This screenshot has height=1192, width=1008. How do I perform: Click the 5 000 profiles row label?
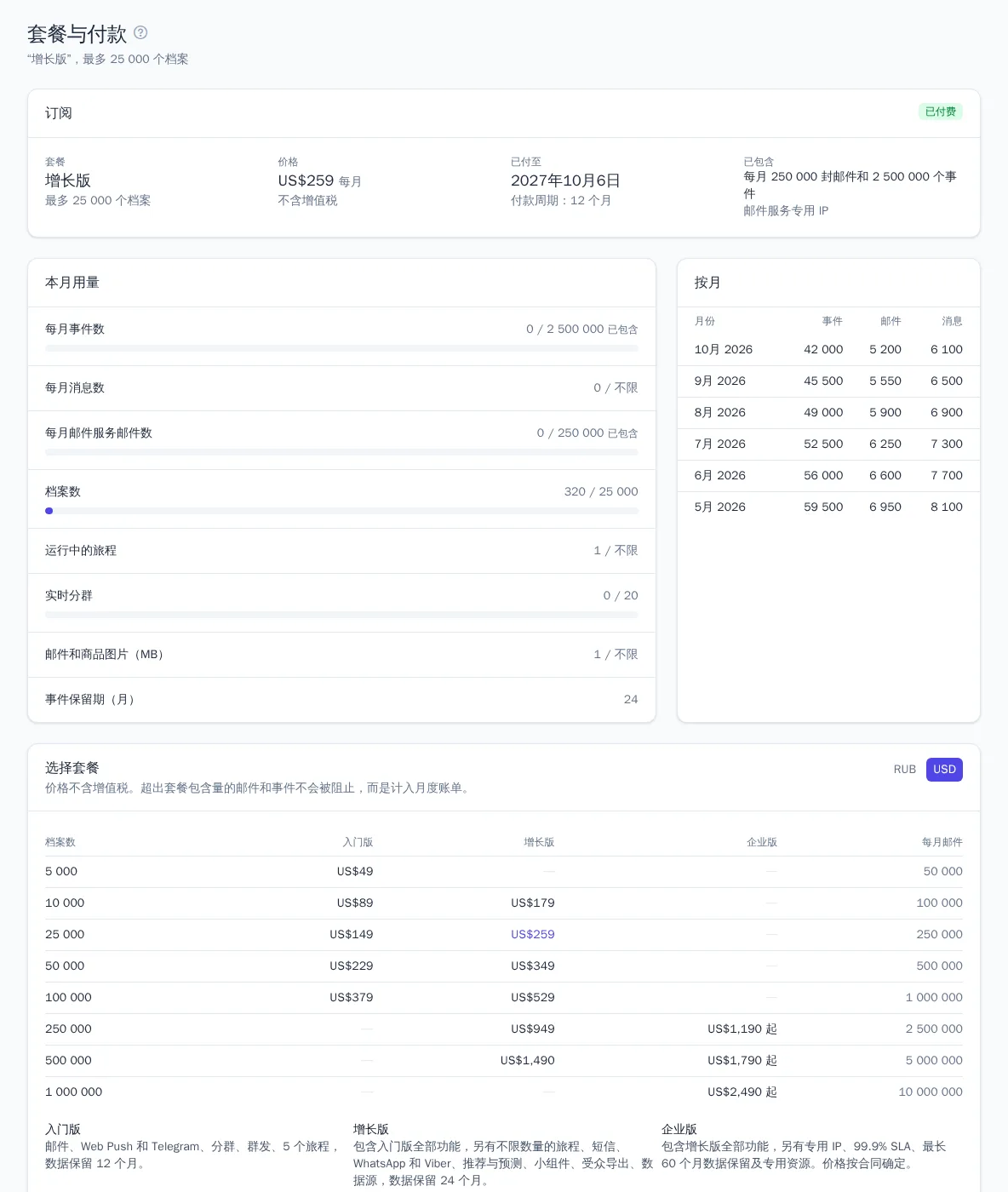coord(61,871)
